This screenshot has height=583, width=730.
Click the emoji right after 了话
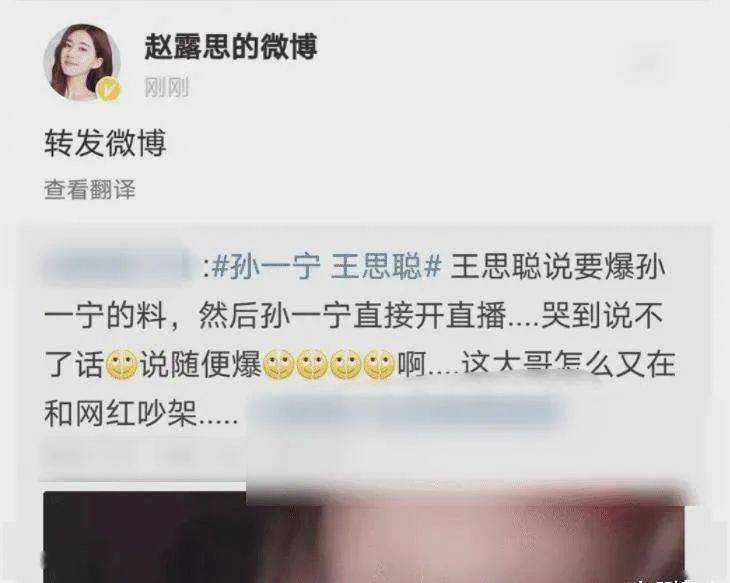pos(122,364)
